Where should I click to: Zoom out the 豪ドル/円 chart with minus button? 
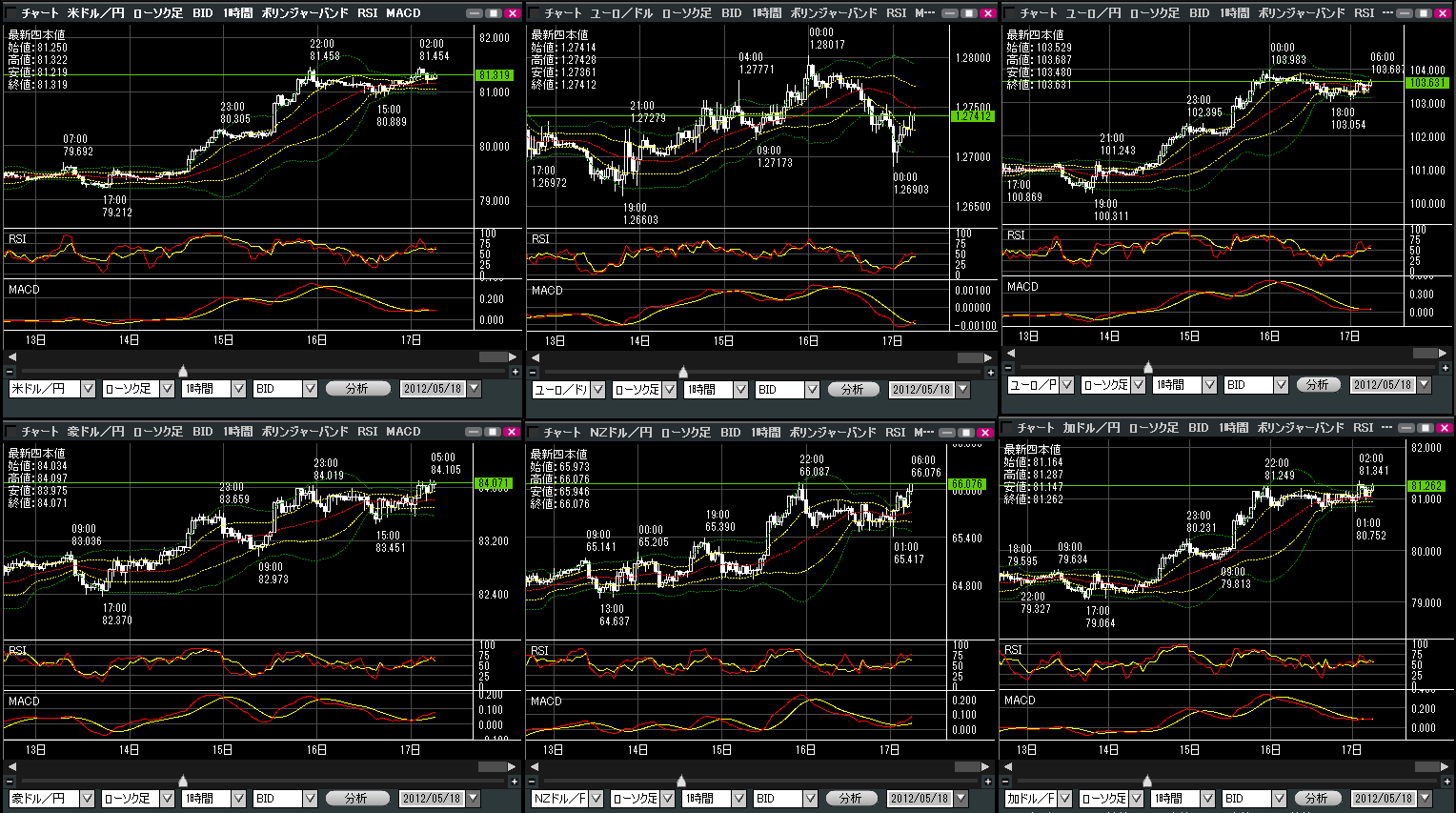pyautogui.click(x=10, y=782)
